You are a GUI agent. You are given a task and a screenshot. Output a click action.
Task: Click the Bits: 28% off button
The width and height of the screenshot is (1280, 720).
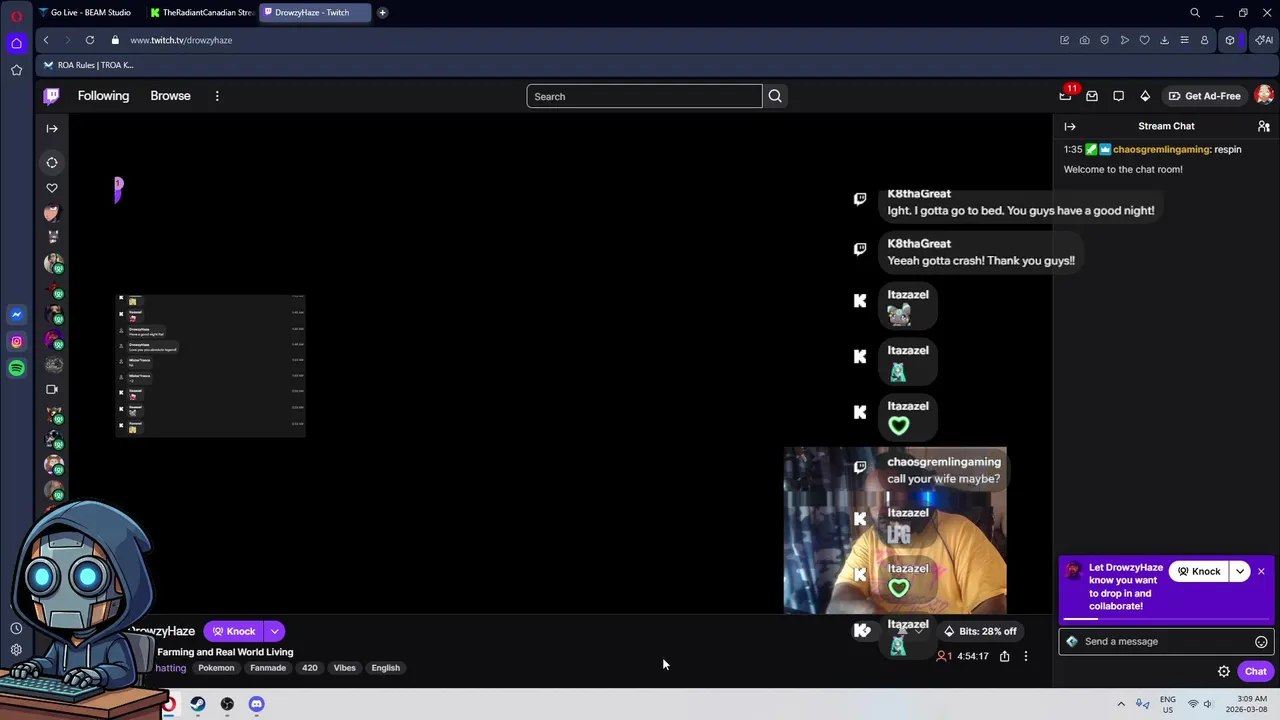point(980,631)
